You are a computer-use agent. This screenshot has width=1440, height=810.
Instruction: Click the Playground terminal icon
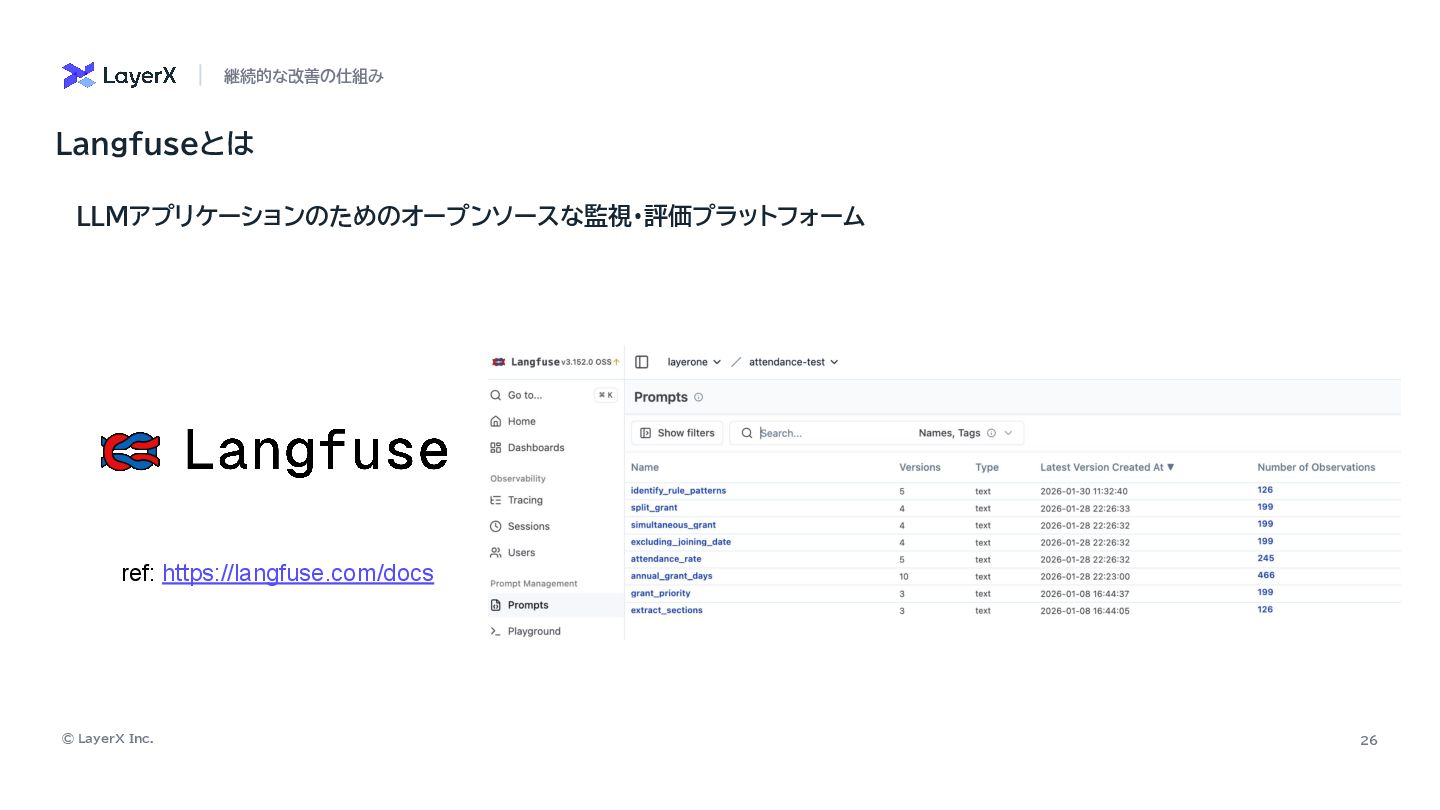(x=496, y=631)
